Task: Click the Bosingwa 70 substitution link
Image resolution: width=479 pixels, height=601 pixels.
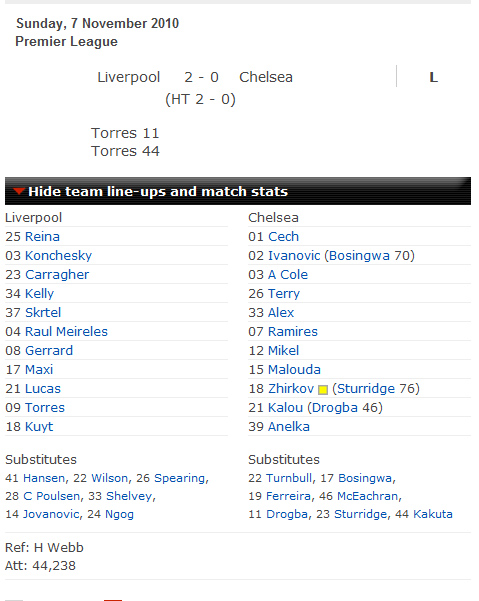Action: [x=369, y=256]
